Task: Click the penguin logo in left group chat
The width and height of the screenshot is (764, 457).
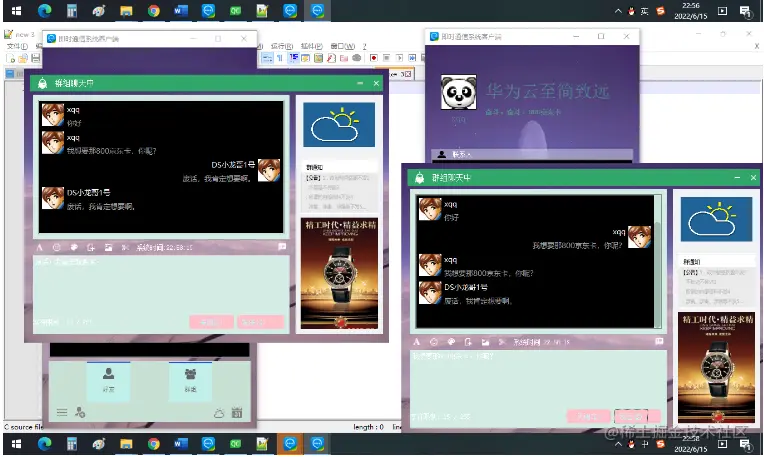Action: pyautogui.click(x=42, y=83)
